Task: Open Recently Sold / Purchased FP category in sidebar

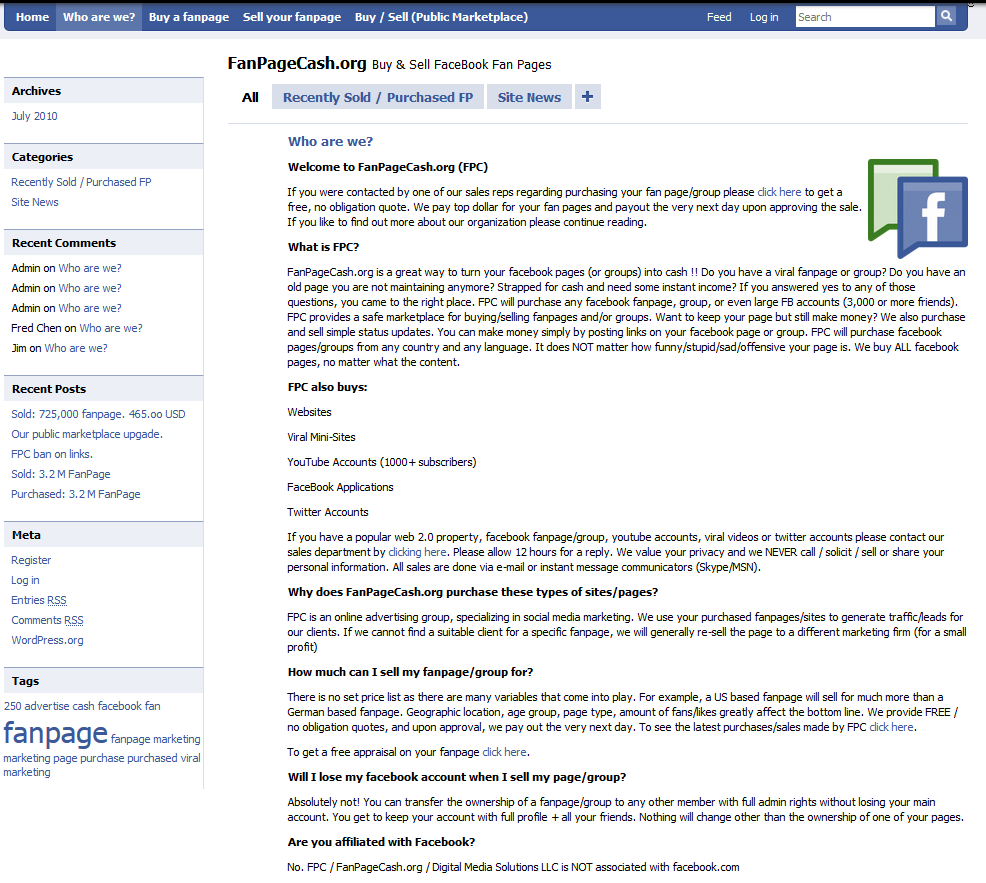Action: 81,182
